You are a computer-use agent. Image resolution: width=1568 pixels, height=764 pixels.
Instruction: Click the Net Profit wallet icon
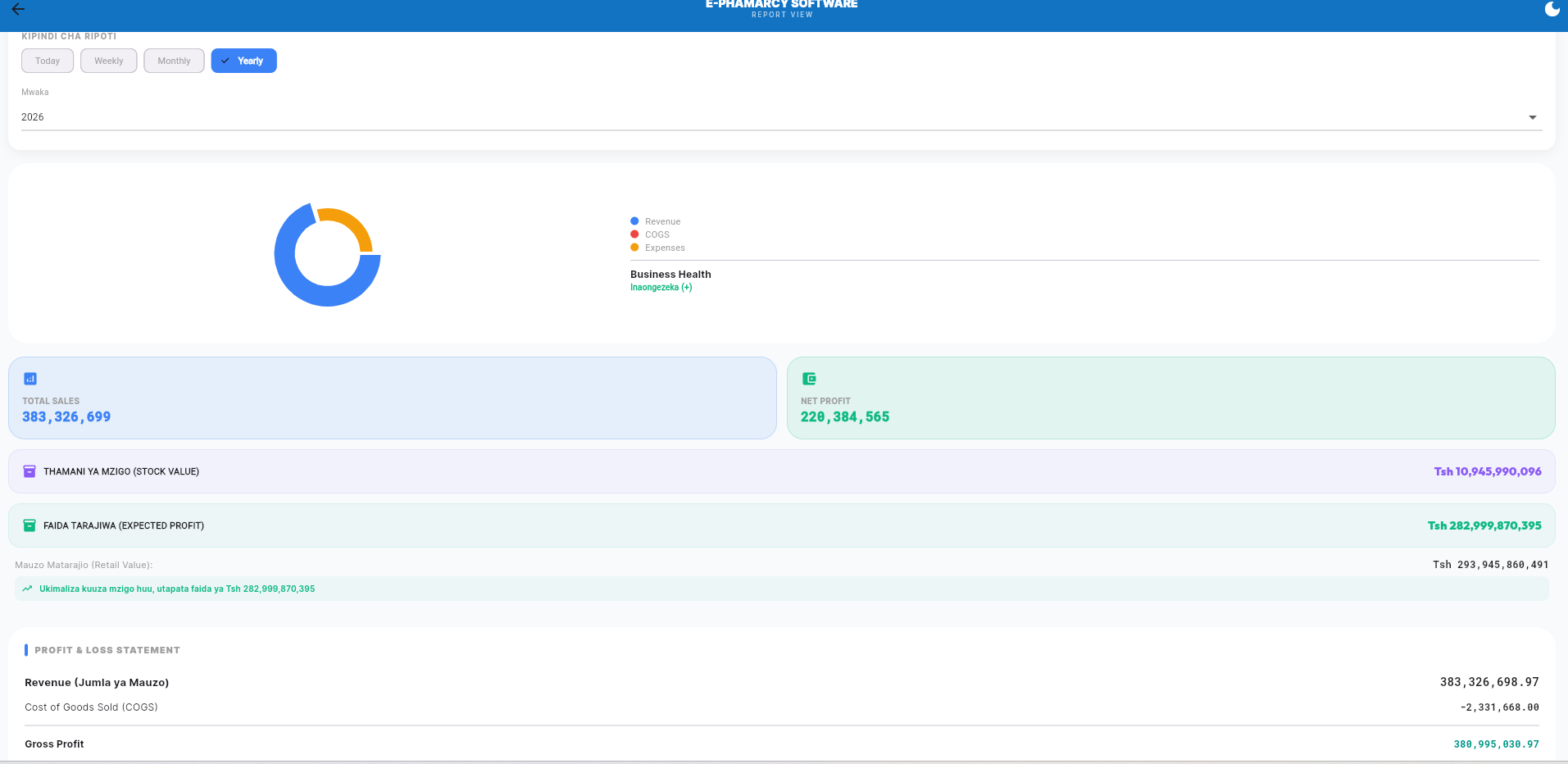click(x=809, y=379)
